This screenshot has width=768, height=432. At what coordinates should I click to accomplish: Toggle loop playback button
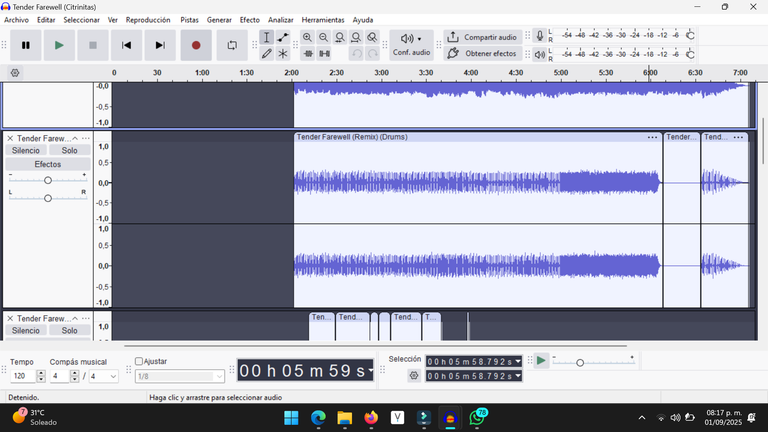click(232, 45)
